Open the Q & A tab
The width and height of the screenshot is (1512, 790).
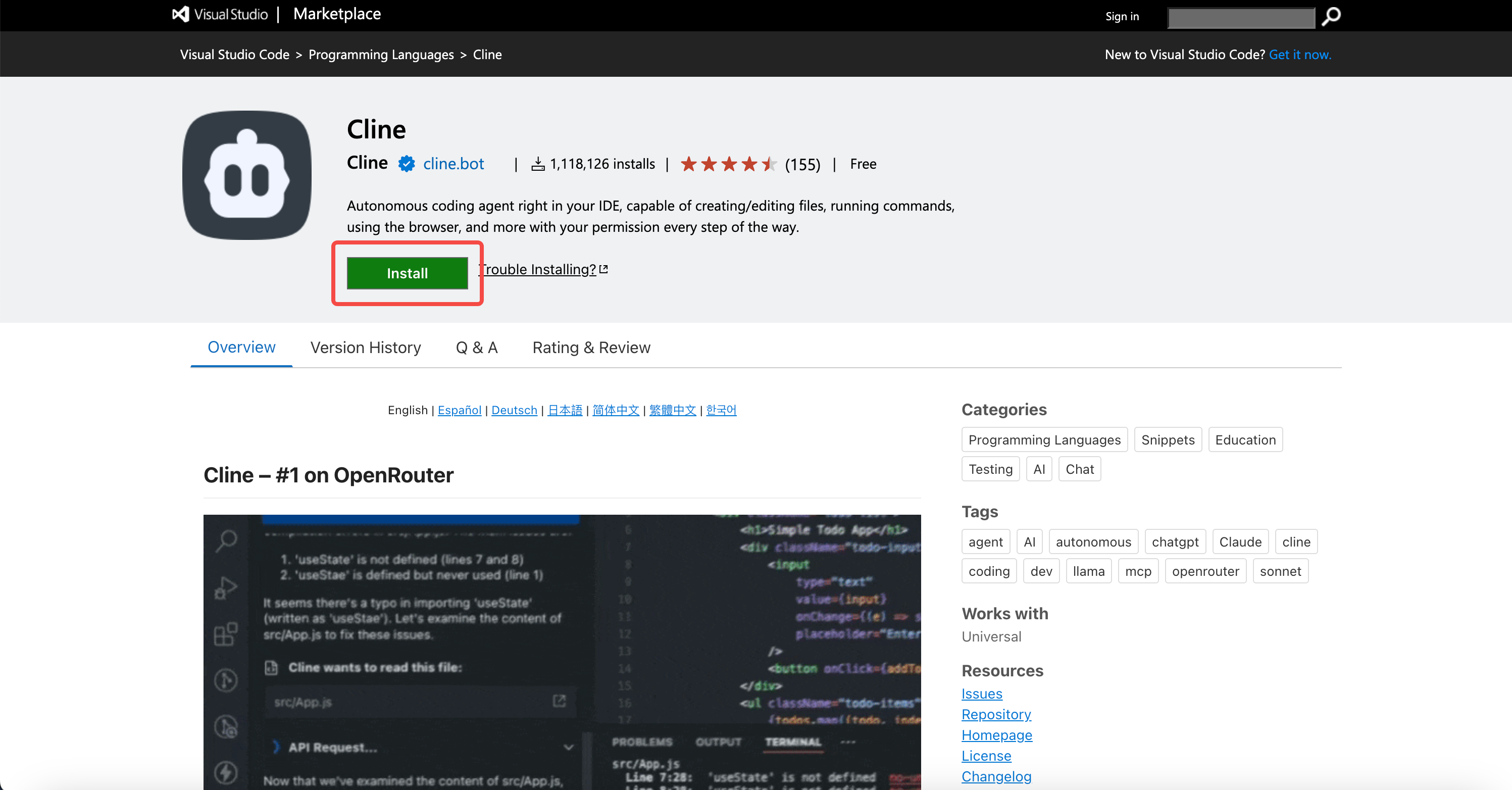[477, 348]
